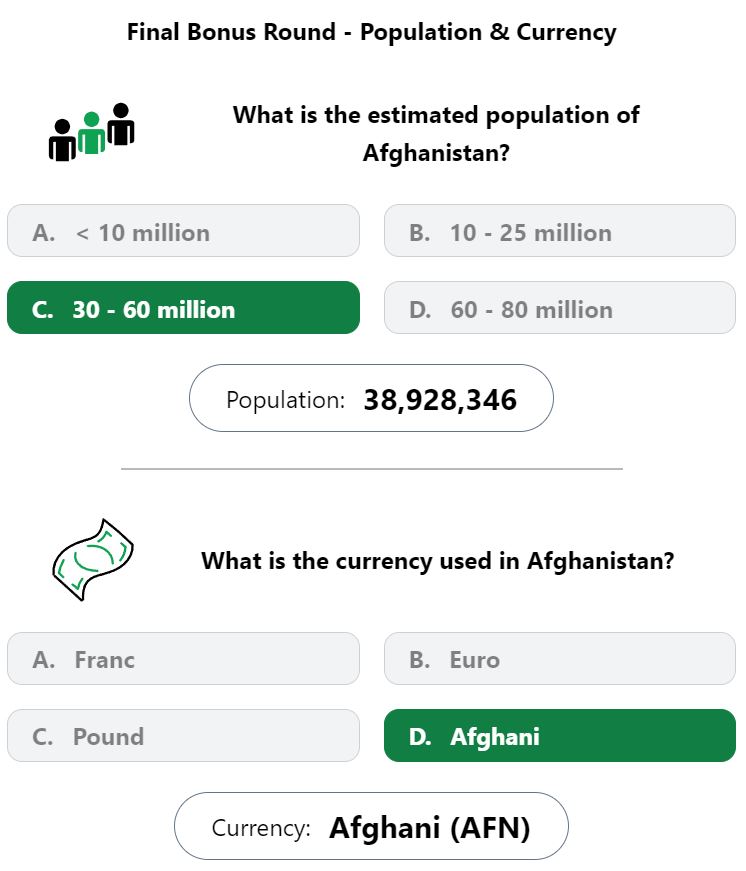Select currency answer A. Franc
The width and height of the screenshot is (746, 871).
pyautogui.click(x=183, y=659)
